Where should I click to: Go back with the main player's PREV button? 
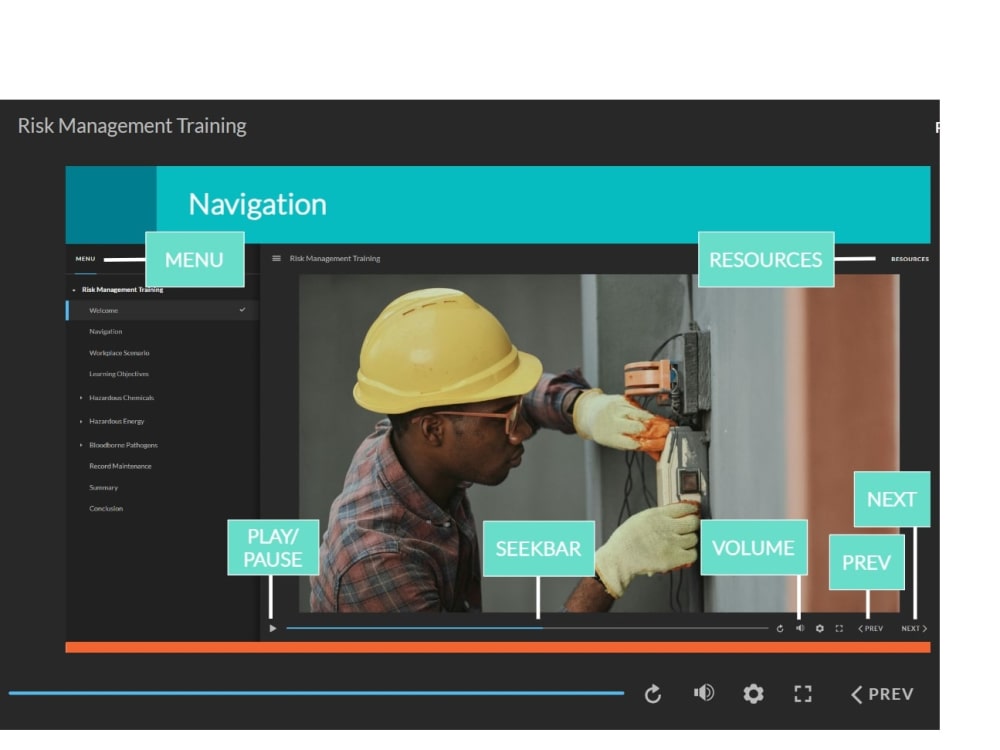point(882,694)
